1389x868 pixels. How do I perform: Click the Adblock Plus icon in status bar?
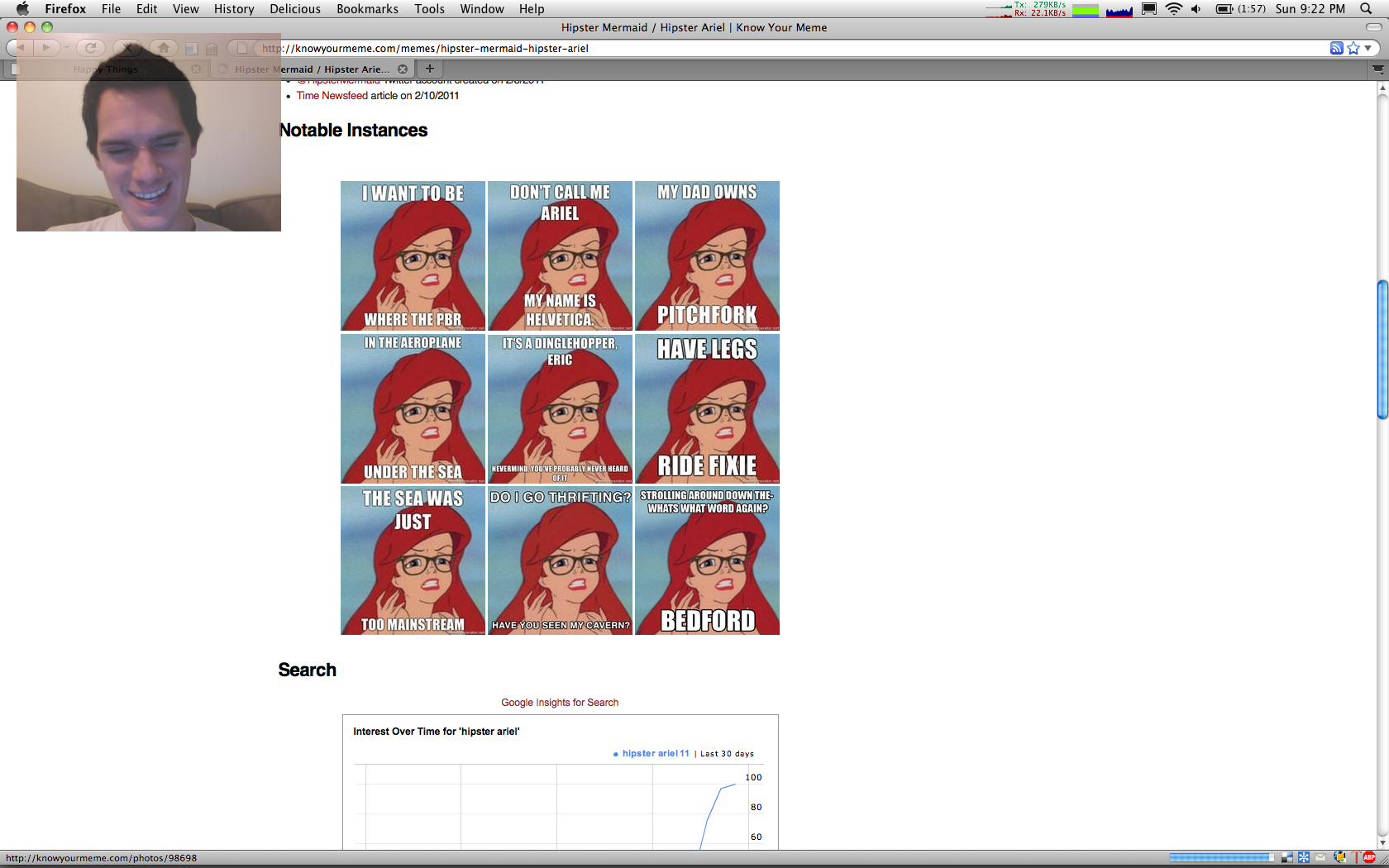1370,857
